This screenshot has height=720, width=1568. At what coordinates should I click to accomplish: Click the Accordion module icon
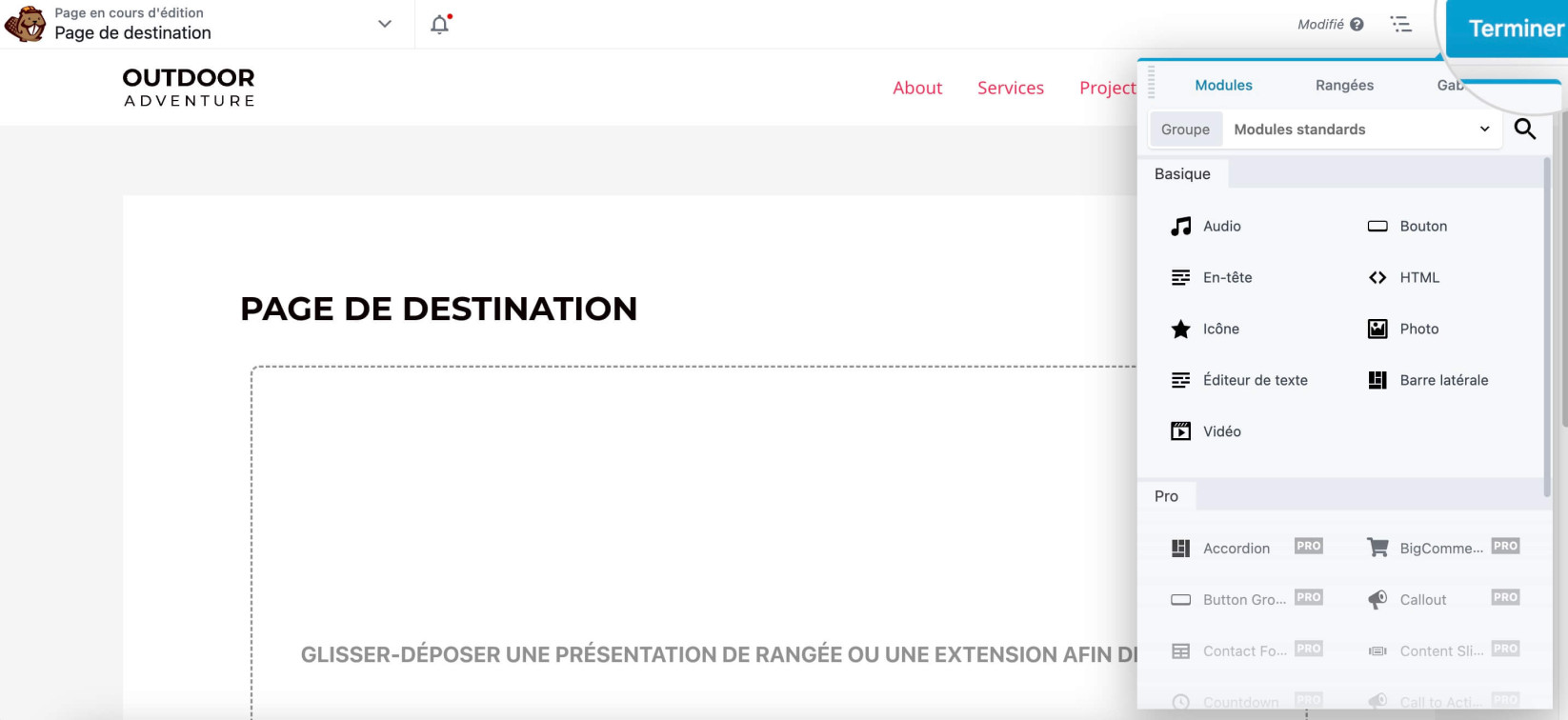click(x=1181, y=549)
